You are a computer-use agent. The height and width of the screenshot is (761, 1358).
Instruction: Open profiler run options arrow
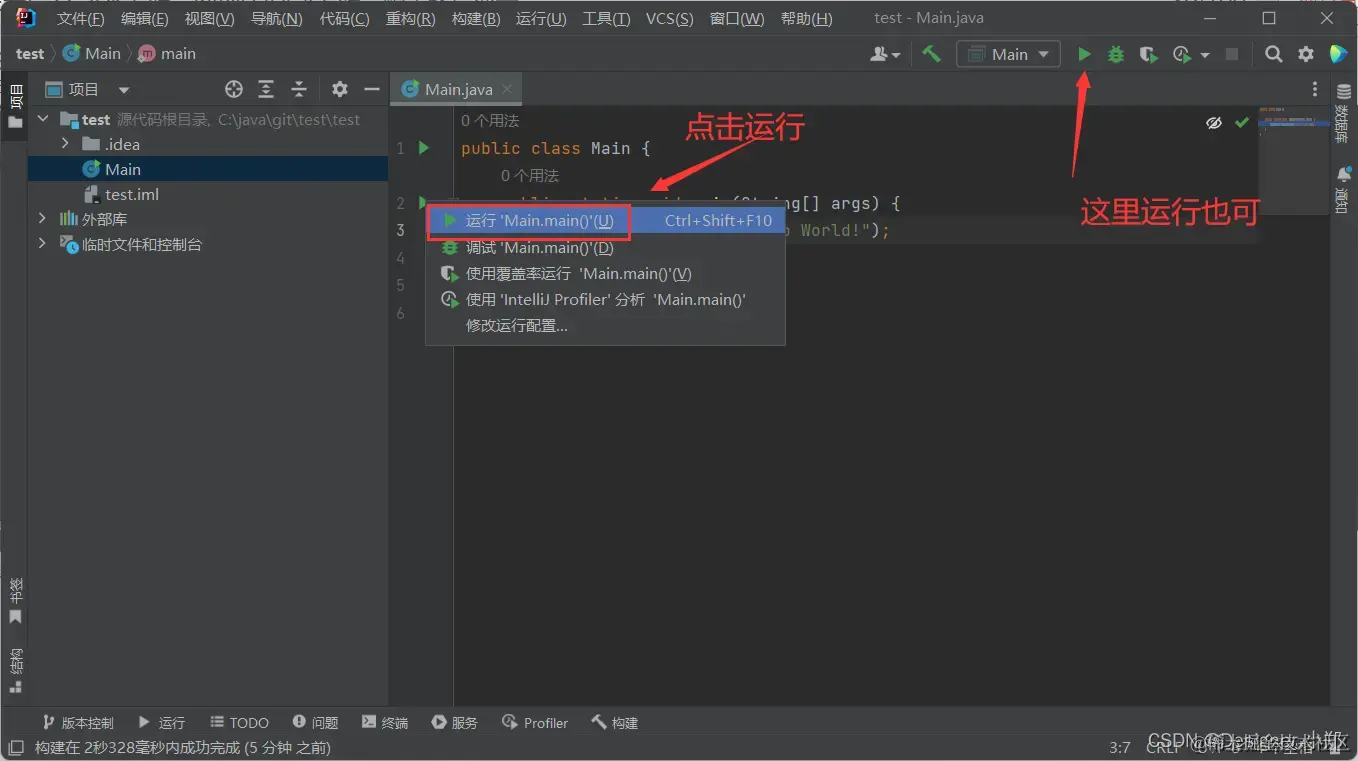[1205, 55]
